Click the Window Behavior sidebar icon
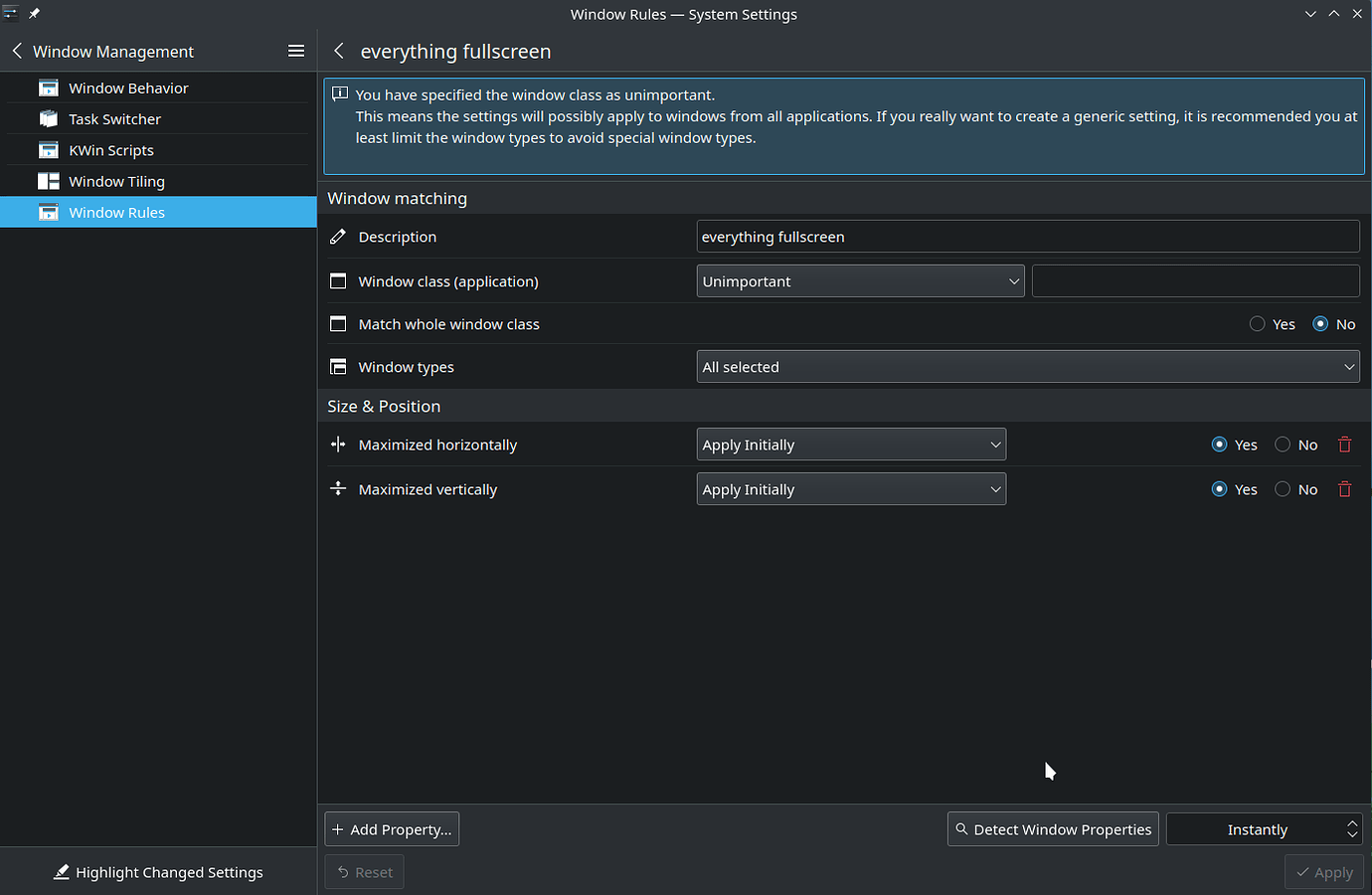The width and height of the screenshot is (1372, 895). 49,88
